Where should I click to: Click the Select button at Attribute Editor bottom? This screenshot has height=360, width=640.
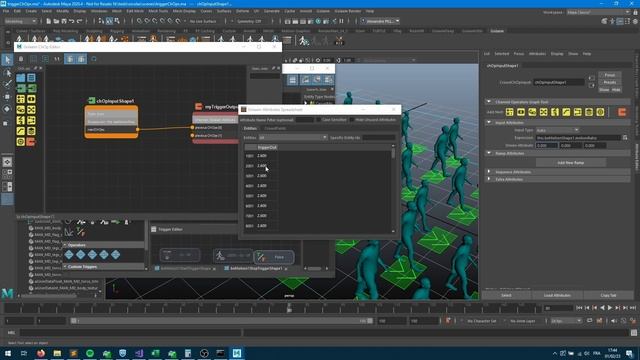[506, 295]
